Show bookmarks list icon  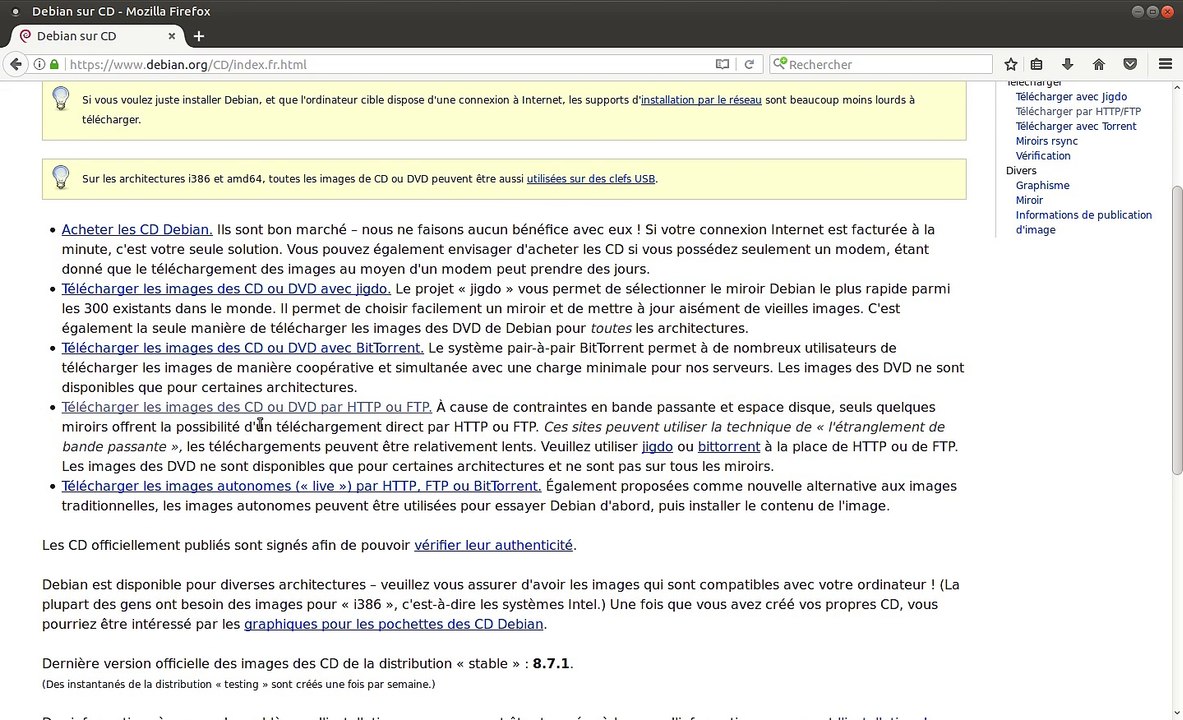(1037, 64)
